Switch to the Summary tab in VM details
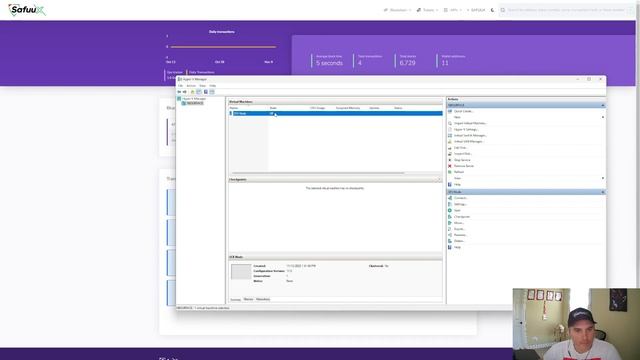The width and height of the screenshot is (640, 360). point(236,300)
